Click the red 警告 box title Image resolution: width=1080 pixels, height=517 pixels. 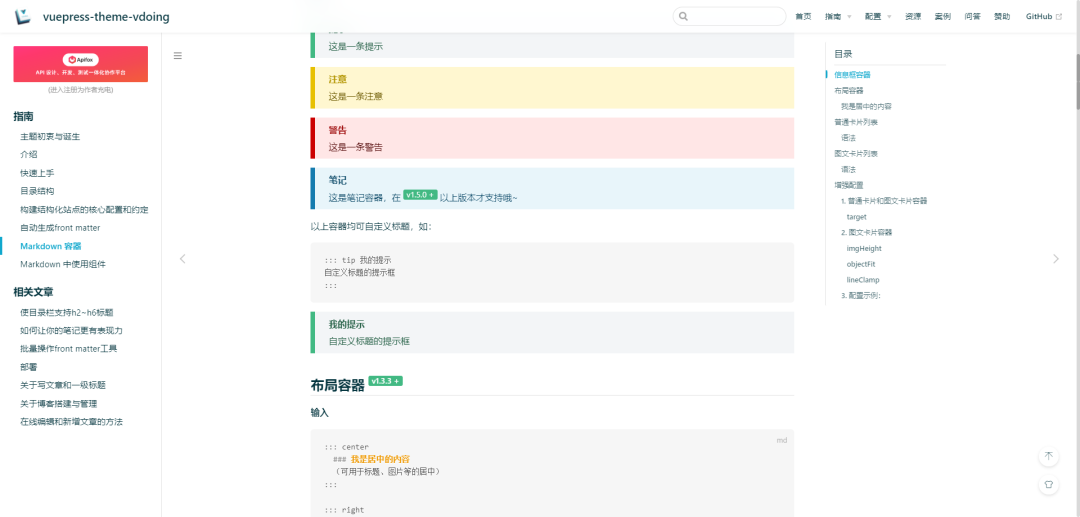pyautogui.click(x=338, y=130)
